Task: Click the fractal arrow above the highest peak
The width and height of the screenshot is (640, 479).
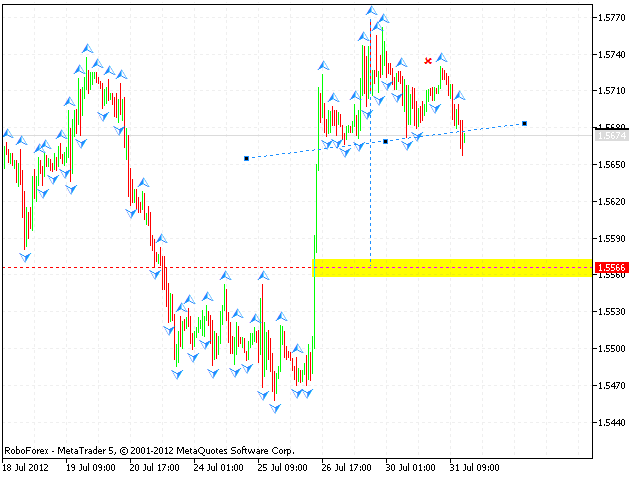Action: point(371,10)
